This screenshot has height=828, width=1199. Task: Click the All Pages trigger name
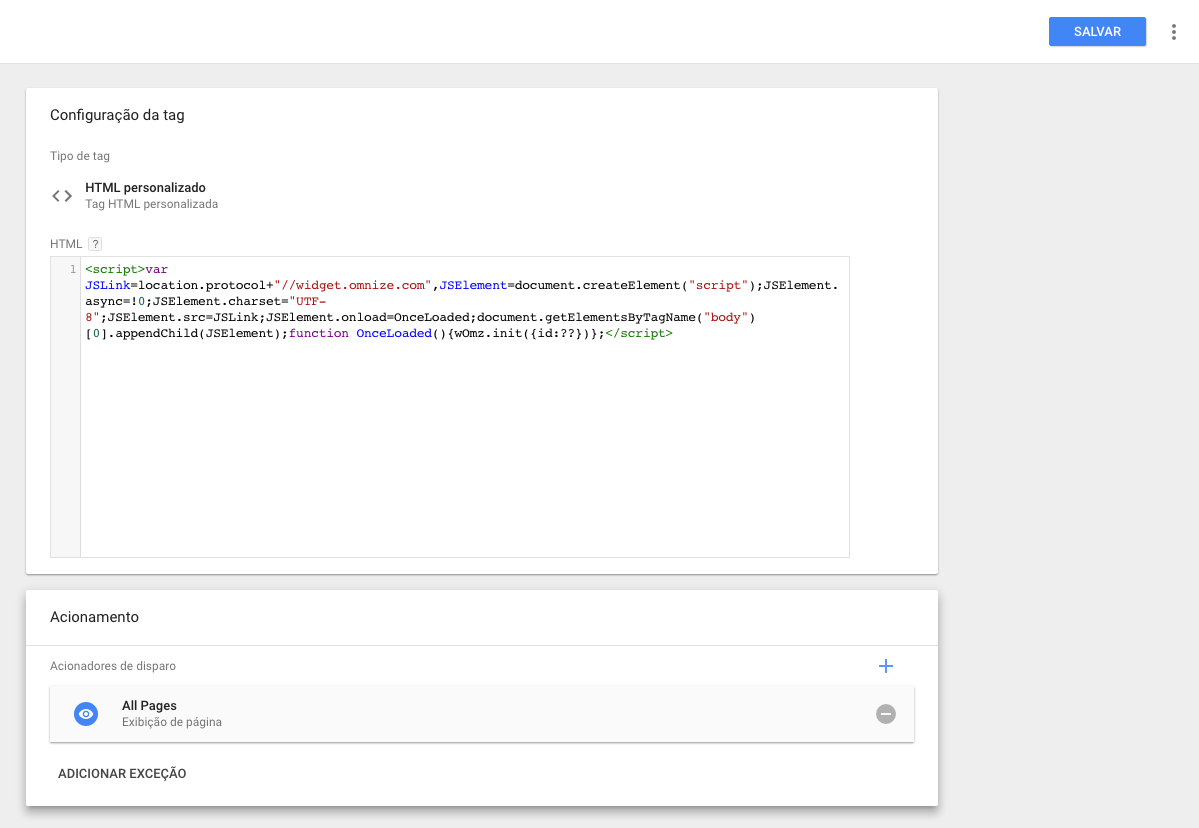coord(149,706)
